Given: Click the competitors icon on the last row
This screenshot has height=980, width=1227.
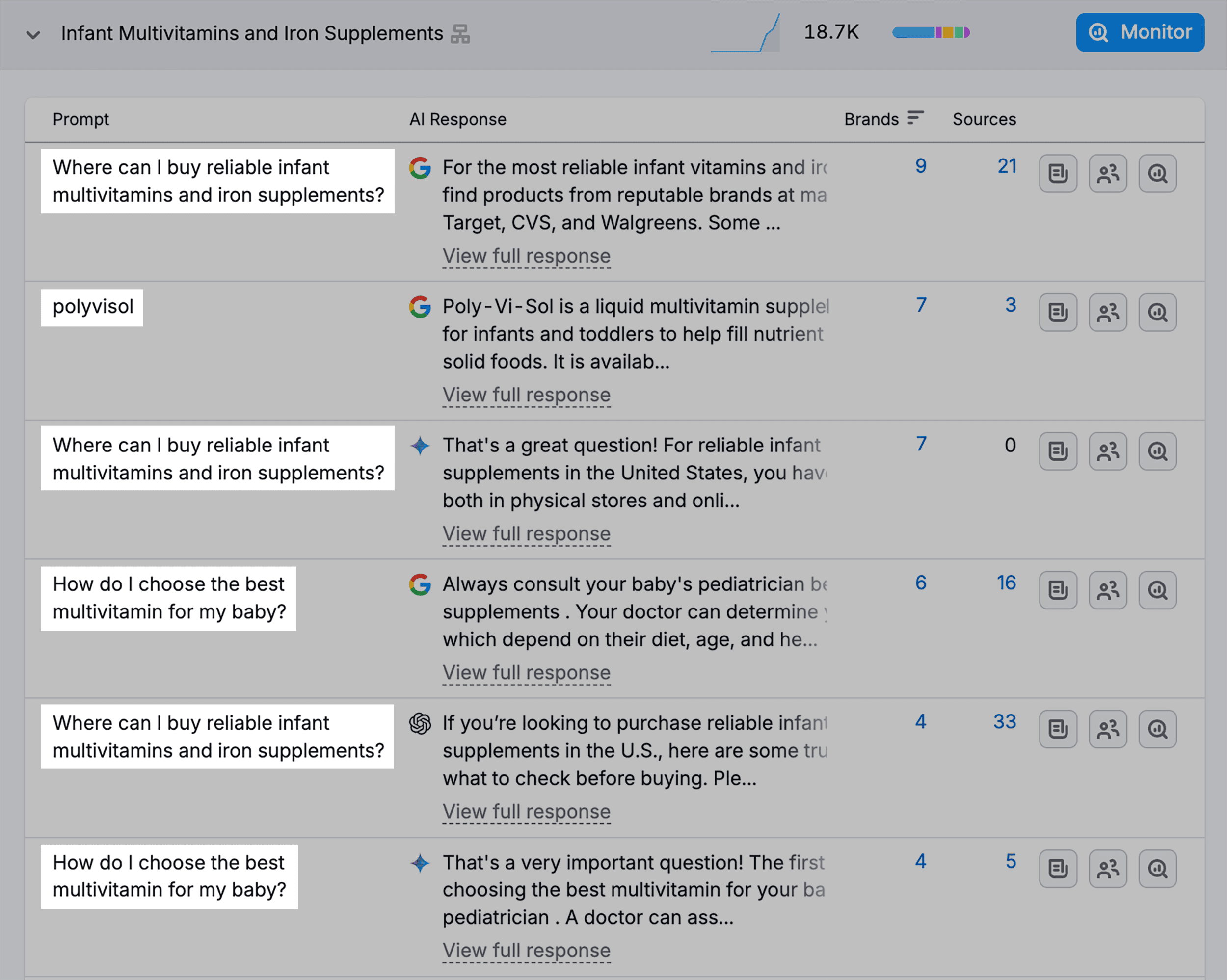Looking at the screenshot, I should click(x=1107, y=869).
